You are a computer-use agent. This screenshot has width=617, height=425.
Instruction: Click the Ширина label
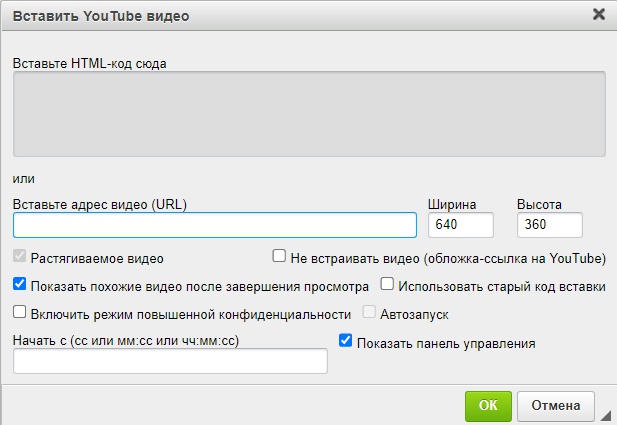click(452, 205)
